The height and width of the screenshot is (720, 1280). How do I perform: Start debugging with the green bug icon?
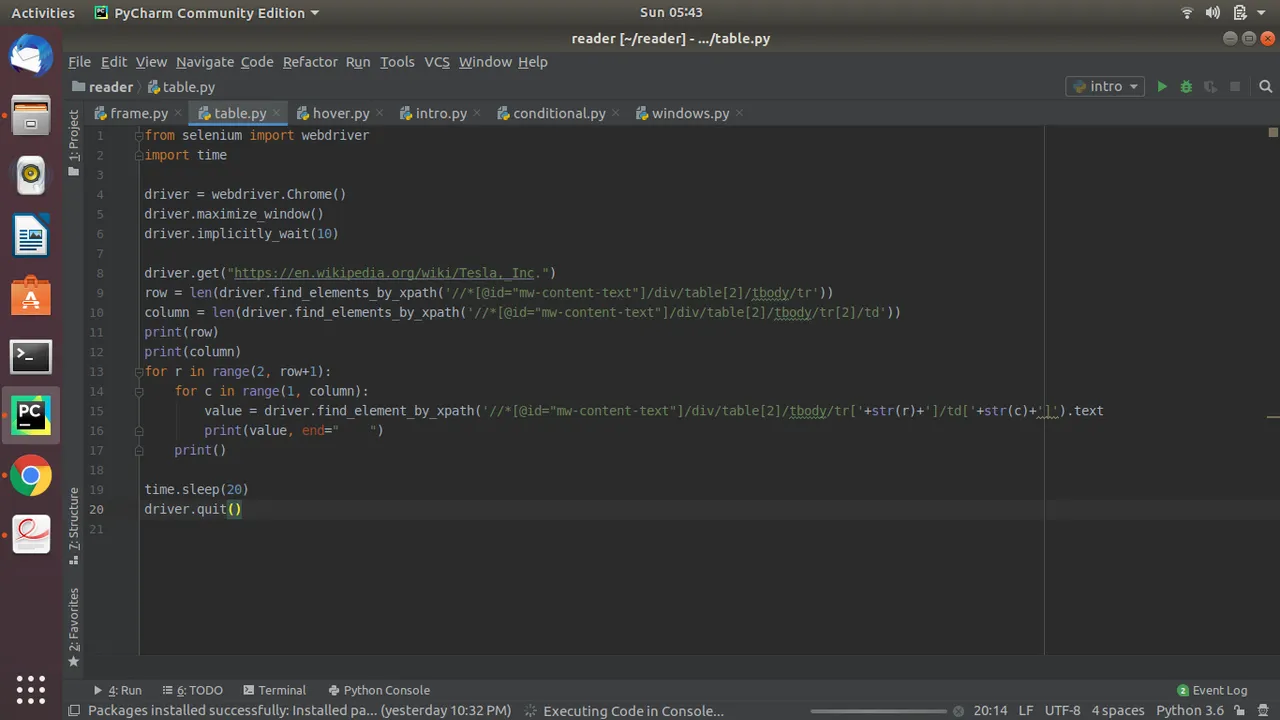click(1186, 87)
